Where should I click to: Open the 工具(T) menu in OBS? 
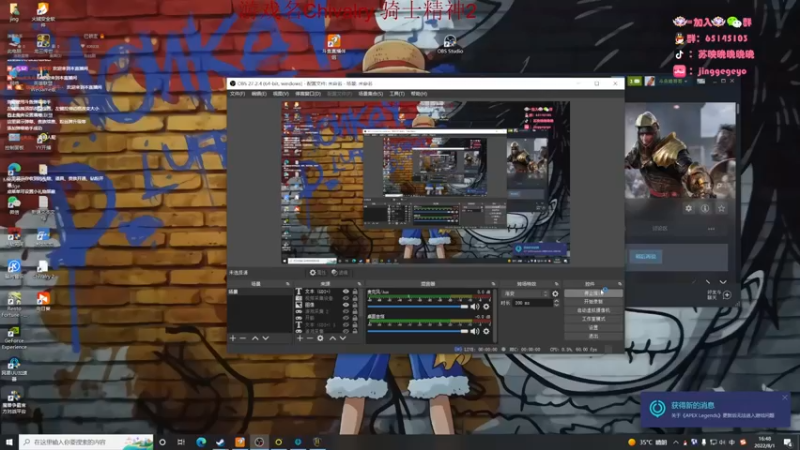point(397,94)
